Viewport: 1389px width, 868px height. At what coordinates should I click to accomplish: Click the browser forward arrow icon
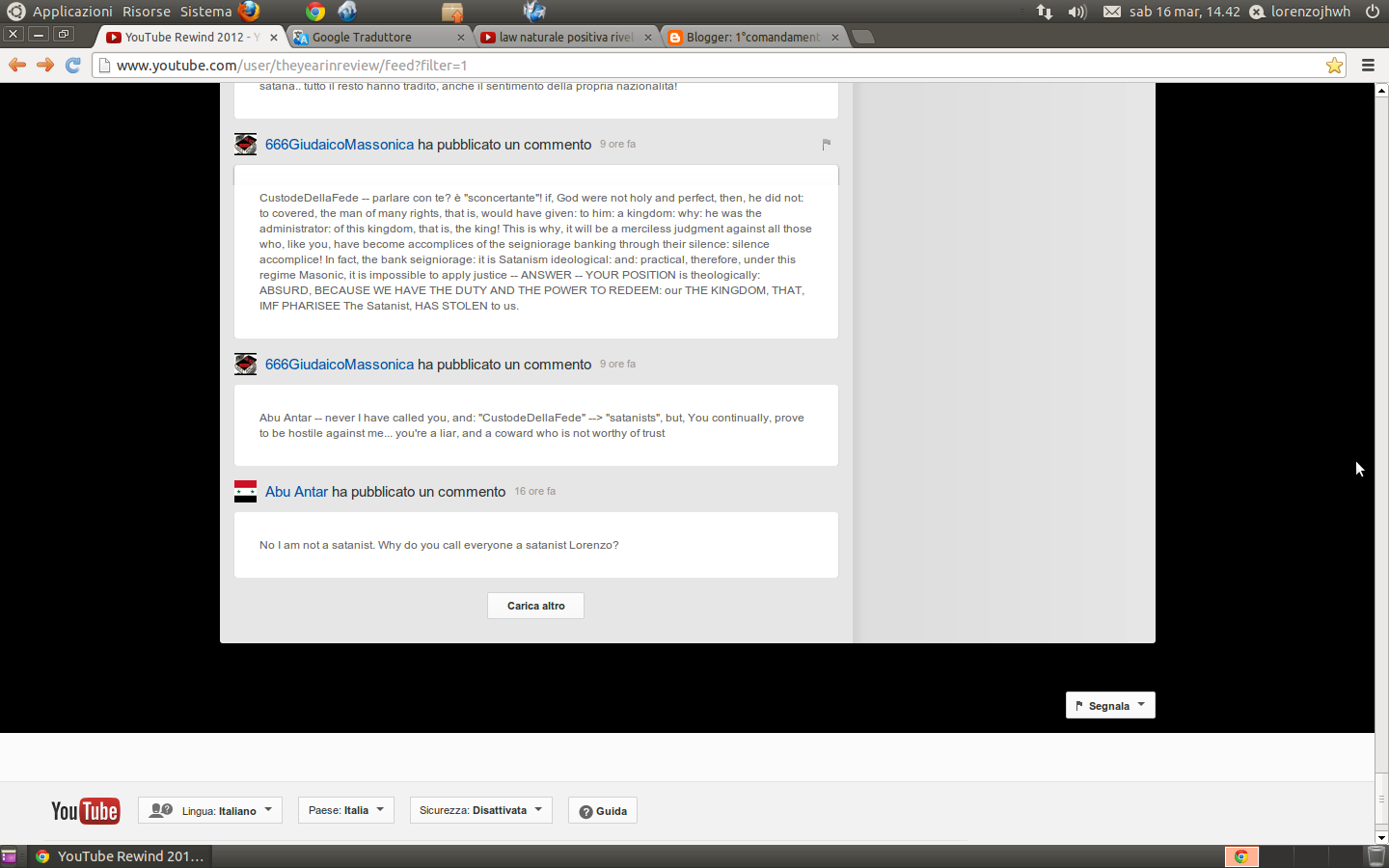pos(44,65)
